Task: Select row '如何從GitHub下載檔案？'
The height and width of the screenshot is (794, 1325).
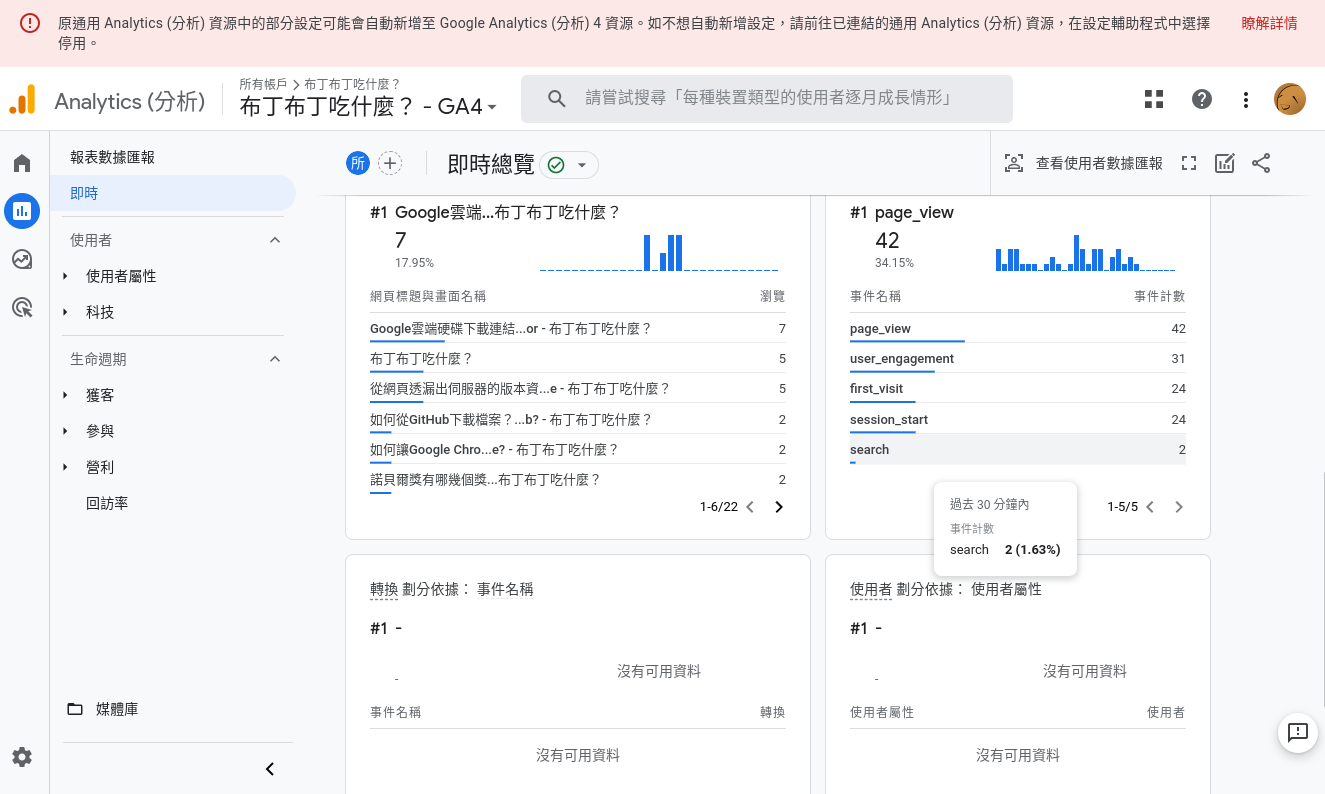Action: 578,420
